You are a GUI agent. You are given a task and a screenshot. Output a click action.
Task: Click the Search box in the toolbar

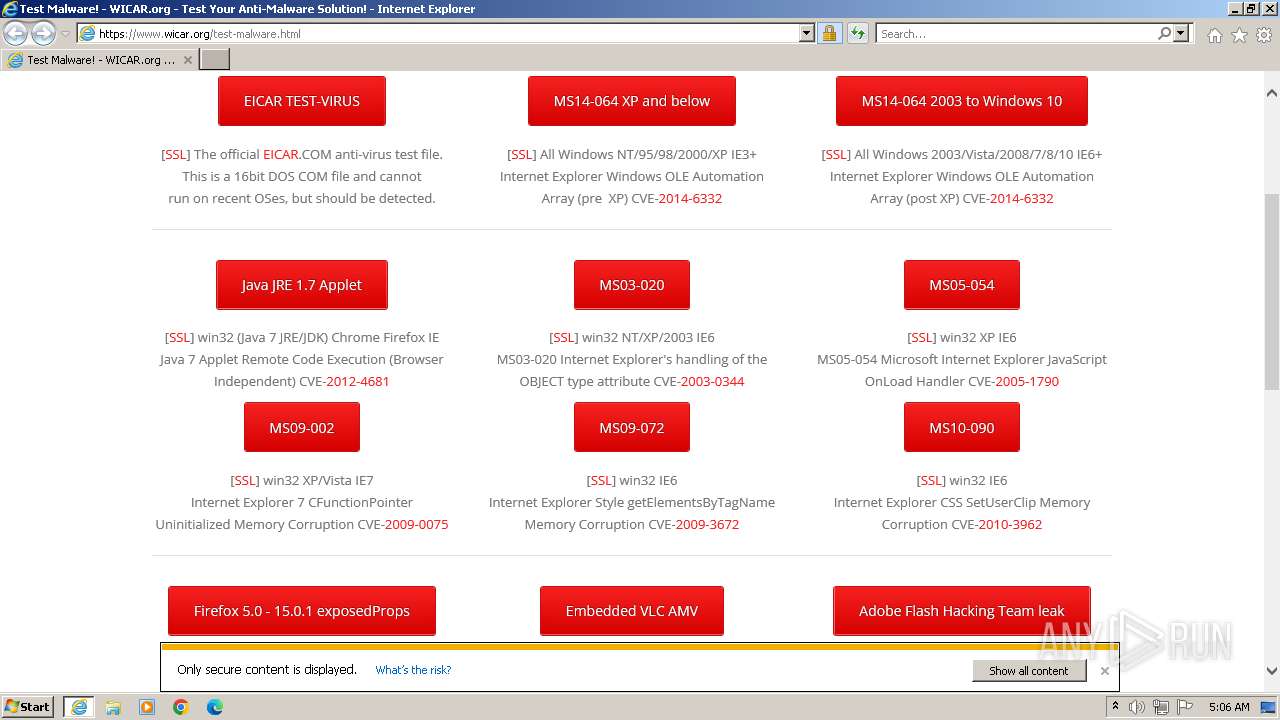point(1015,34)
